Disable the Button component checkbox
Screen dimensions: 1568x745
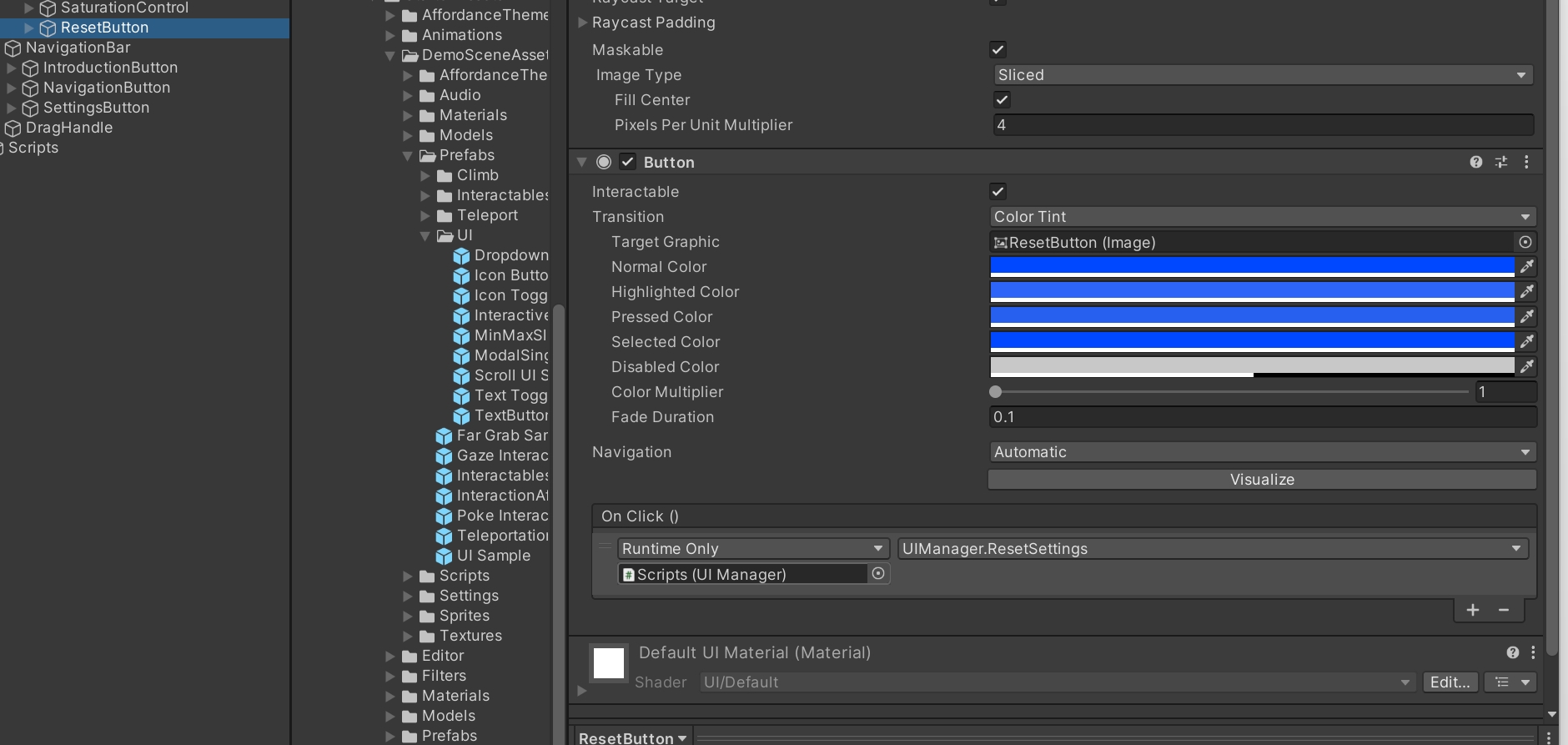click(x=628, y=162)
